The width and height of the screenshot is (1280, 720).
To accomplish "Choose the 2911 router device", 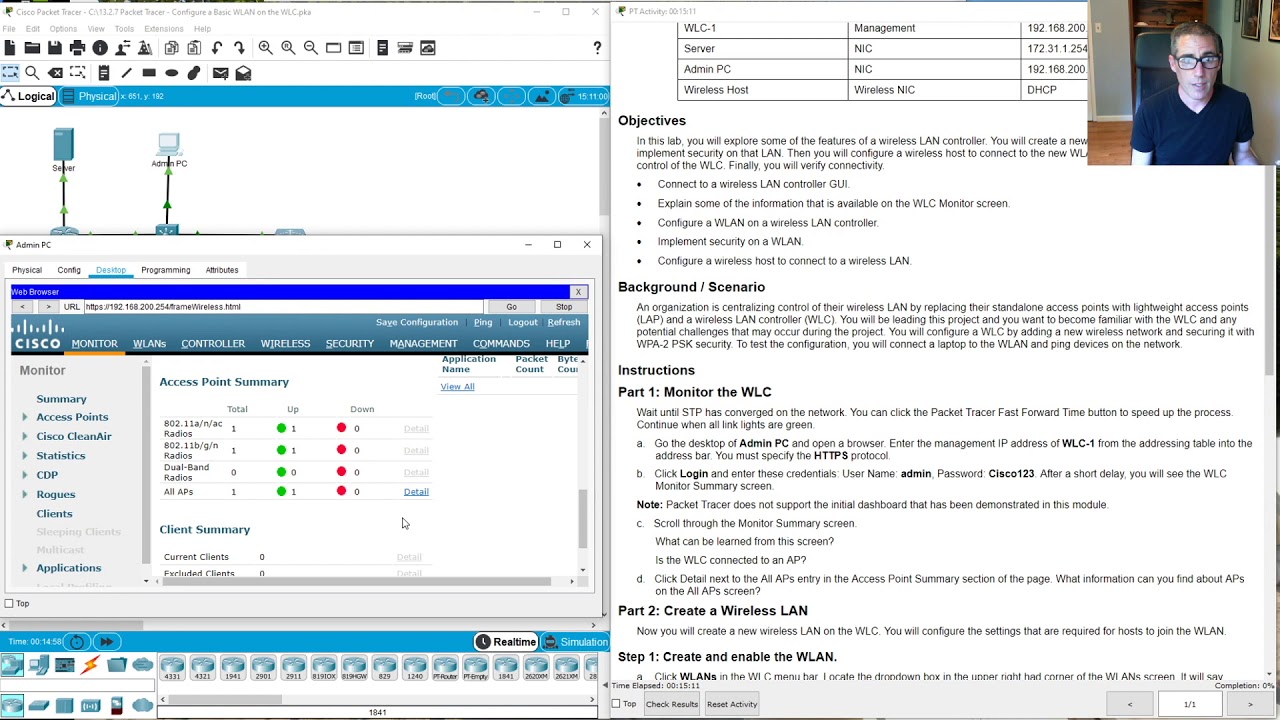I will pos(294,668).
